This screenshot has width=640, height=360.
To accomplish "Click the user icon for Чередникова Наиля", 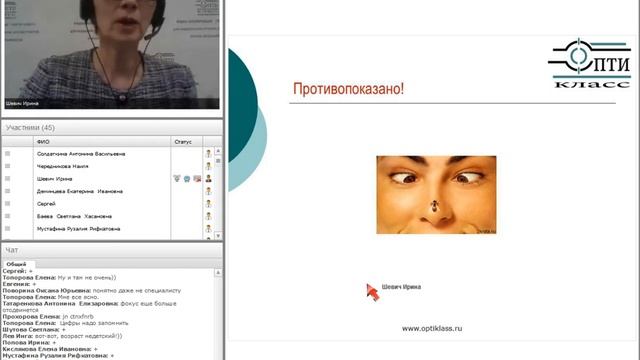I will click(209, 166).
